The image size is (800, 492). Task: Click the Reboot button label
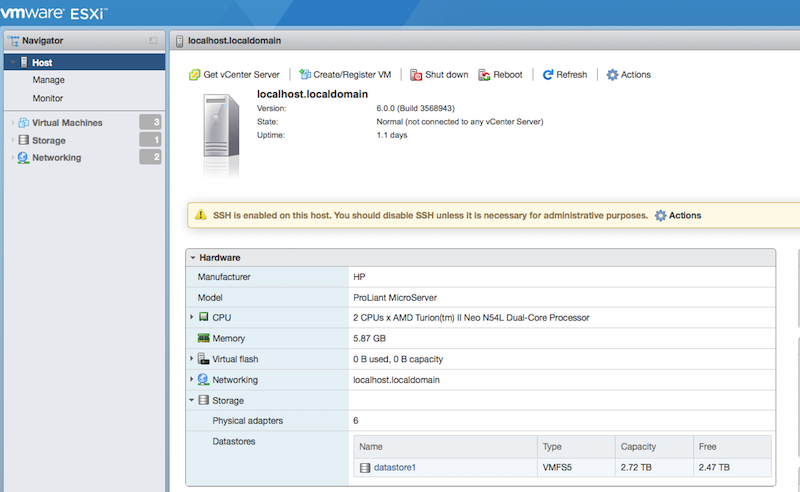click(x=508, y=75)
